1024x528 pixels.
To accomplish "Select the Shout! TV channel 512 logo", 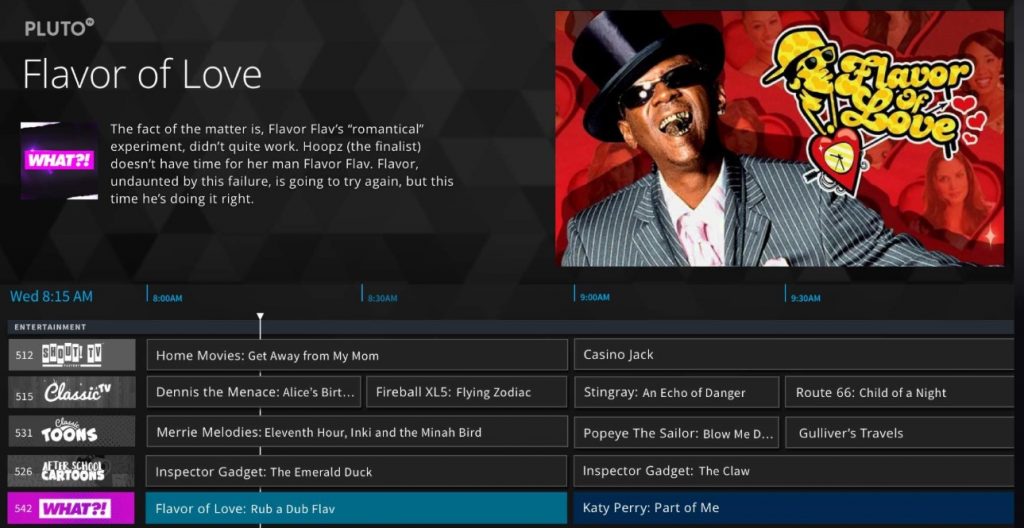I will pos(72,355).
